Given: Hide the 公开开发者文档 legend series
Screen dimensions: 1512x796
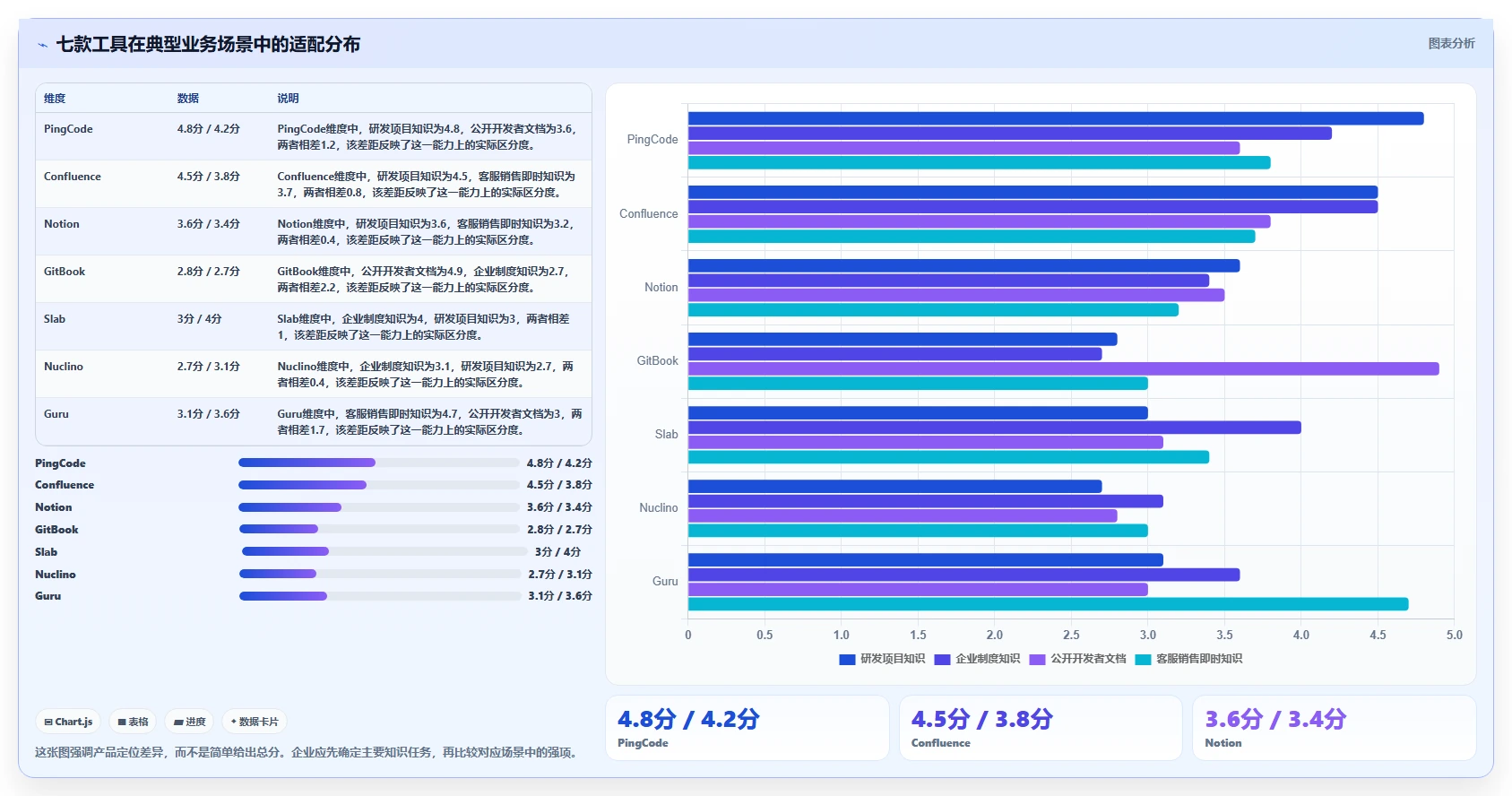Looking at the screenshot, I should tap(1077, 659).
